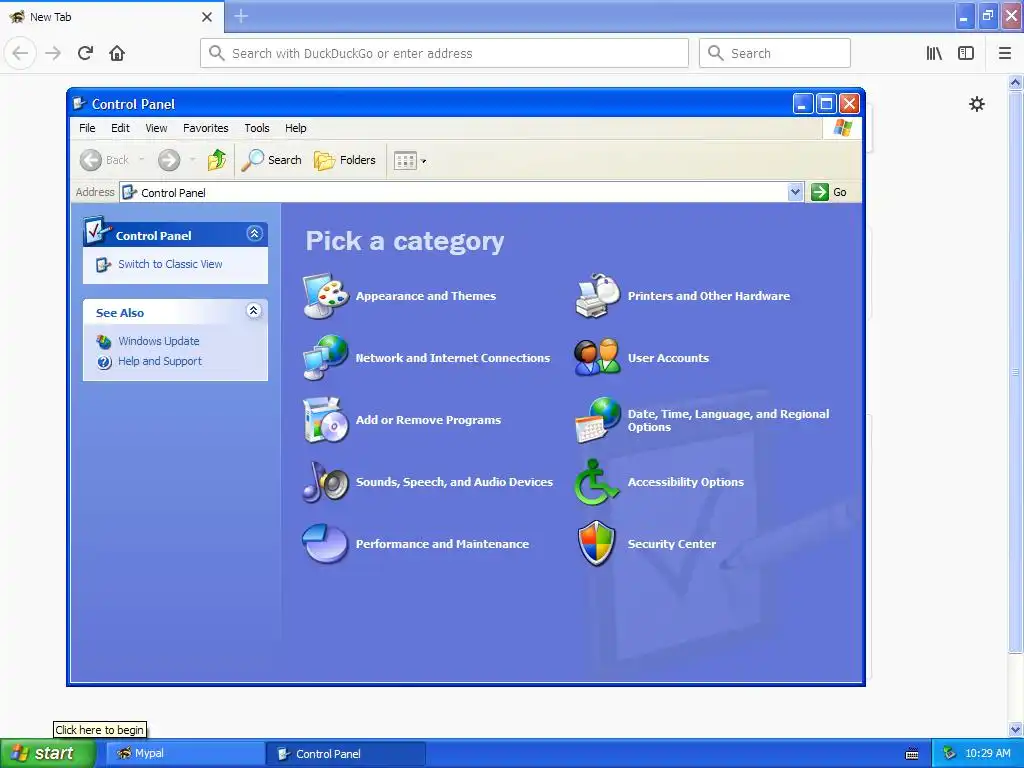
Task: Click the green Go arrow button
Action: [x=820, y=192]
